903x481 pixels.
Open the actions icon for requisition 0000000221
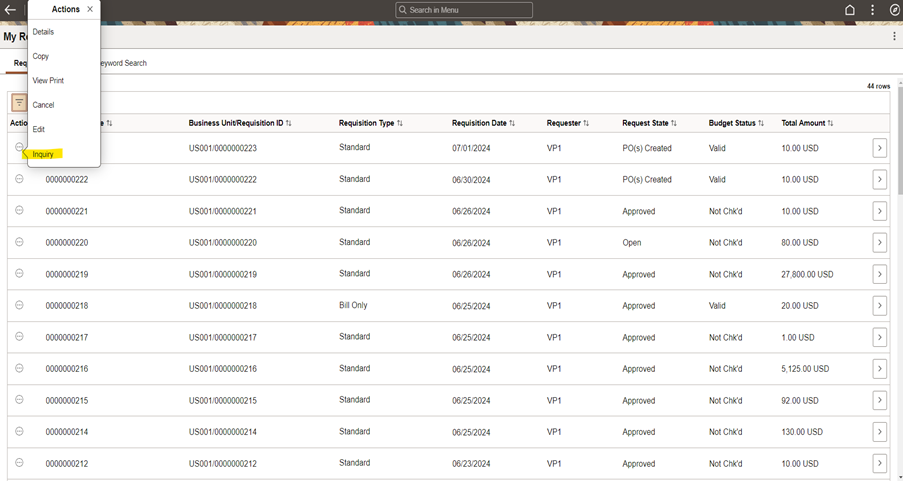19,210
